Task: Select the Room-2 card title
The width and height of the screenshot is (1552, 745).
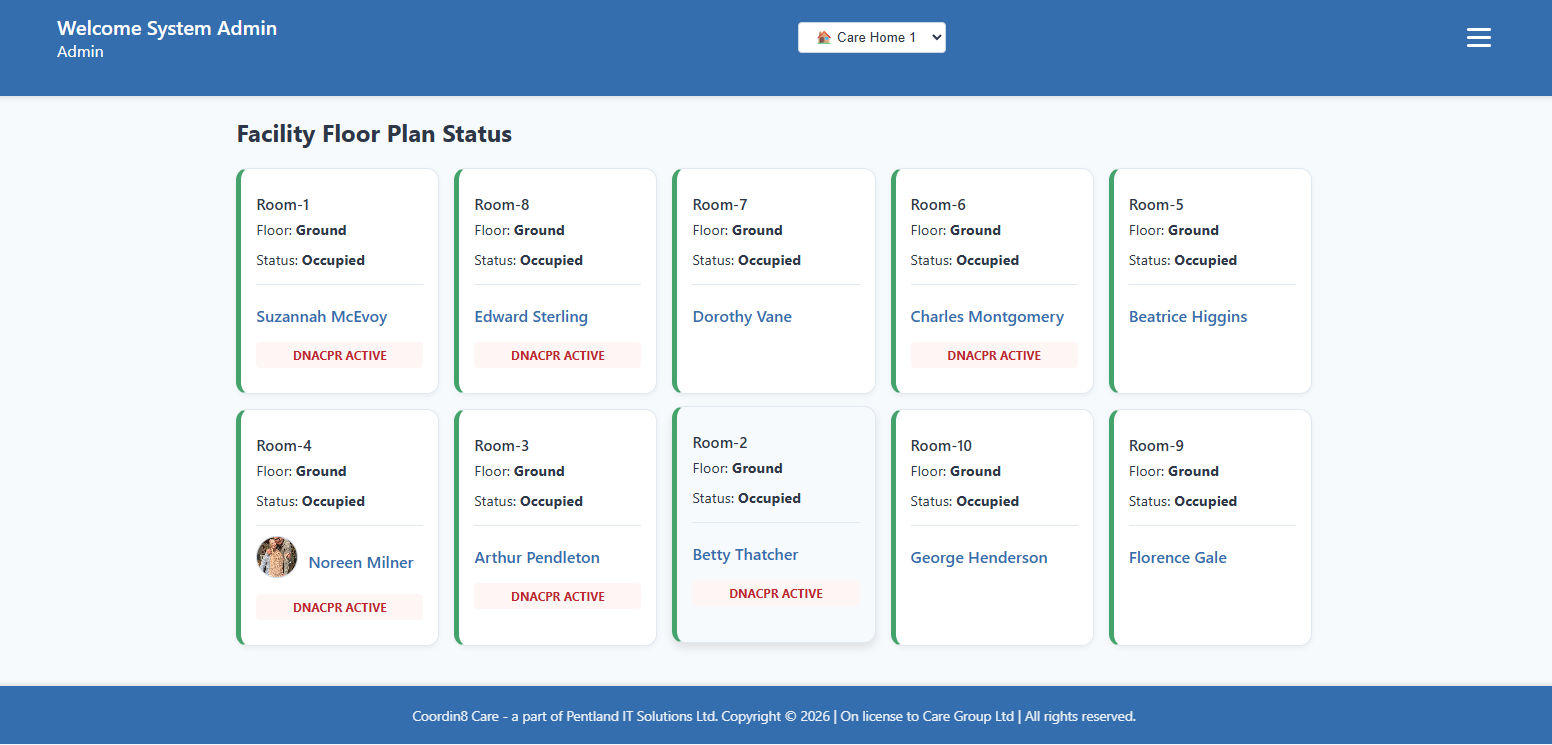Action: (x=720, y=443)
